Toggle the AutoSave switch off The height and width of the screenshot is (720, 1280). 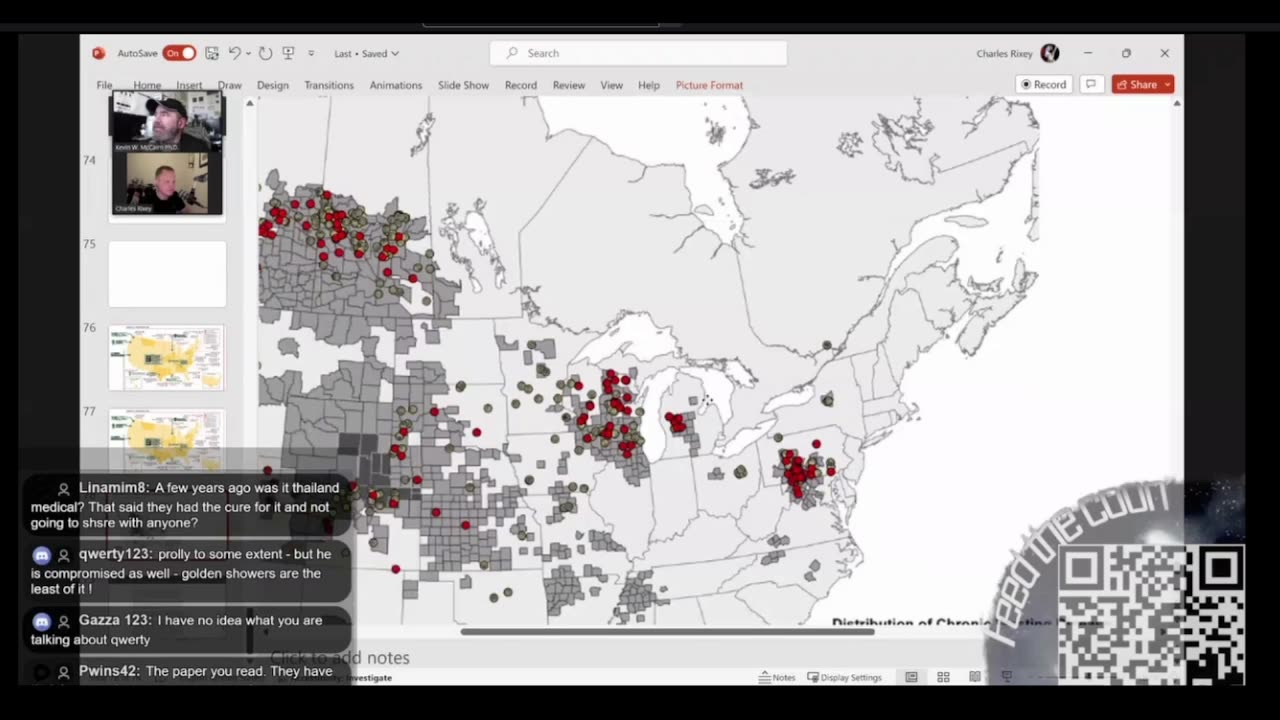[x=180, y=53]
